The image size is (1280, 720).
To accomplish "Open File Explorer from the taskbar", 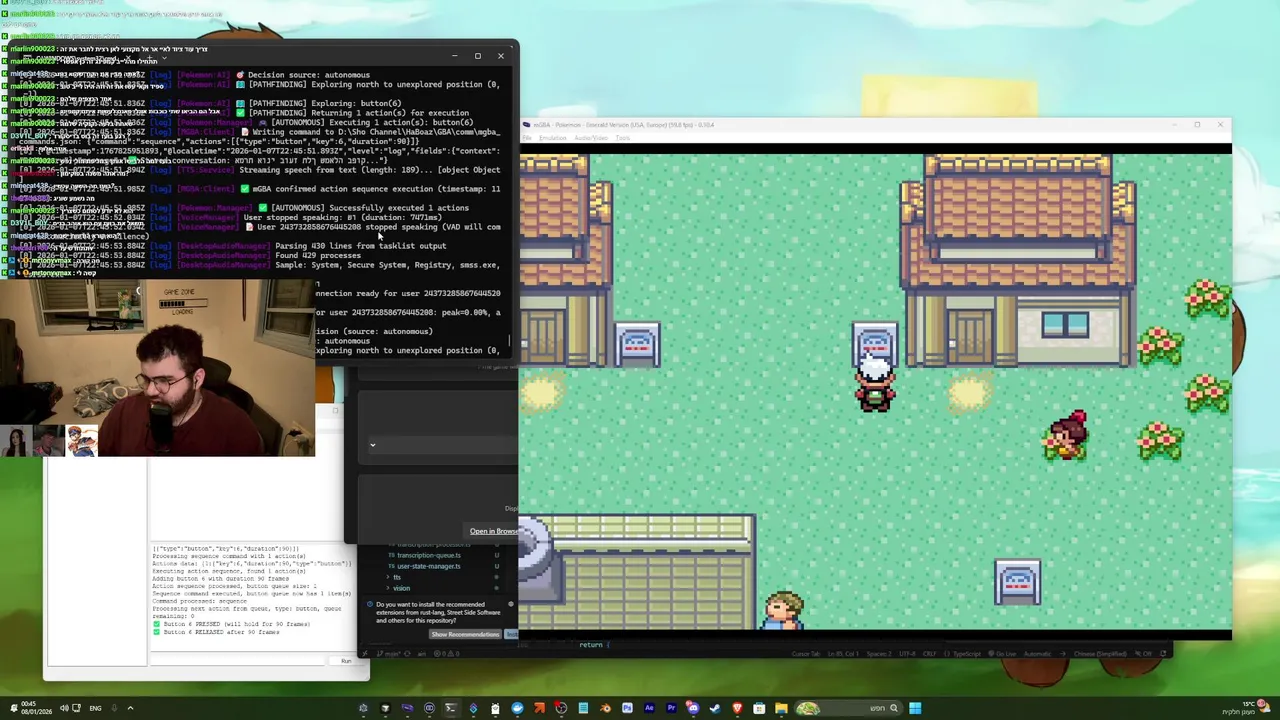I will (x=781, y=708).
